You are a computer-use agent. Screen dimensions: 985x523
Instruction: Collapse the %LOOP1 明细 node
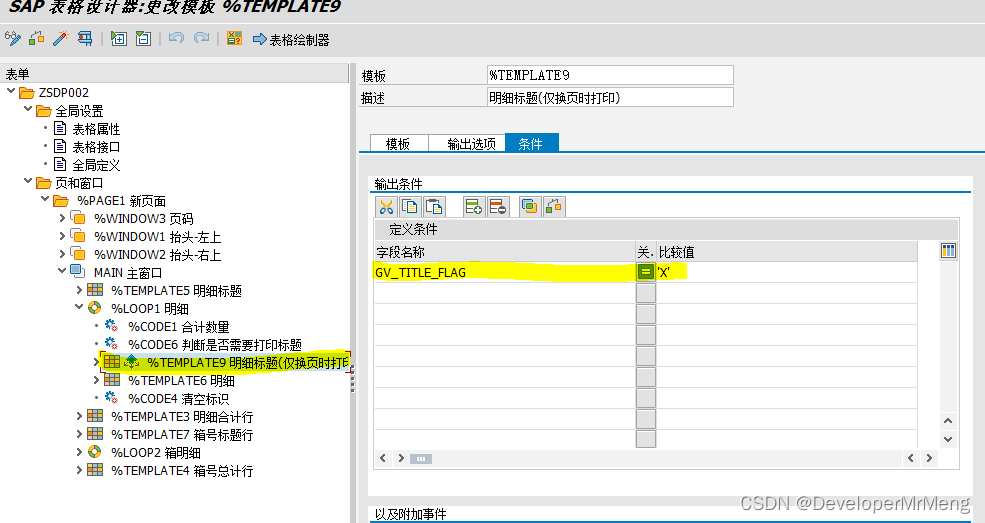pos(79,308)
